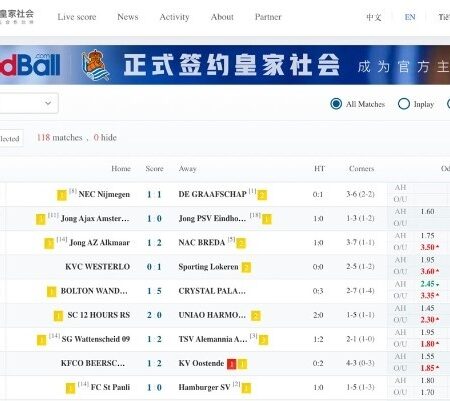The width and height of the screenshot is (450, 401).
Task: Open the About page
Action: (x=222, y=17)
